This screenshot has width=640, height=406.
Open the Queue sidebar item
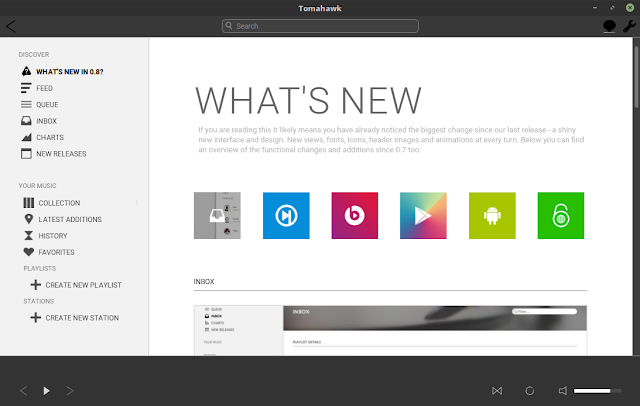click(x=47, y=104)
